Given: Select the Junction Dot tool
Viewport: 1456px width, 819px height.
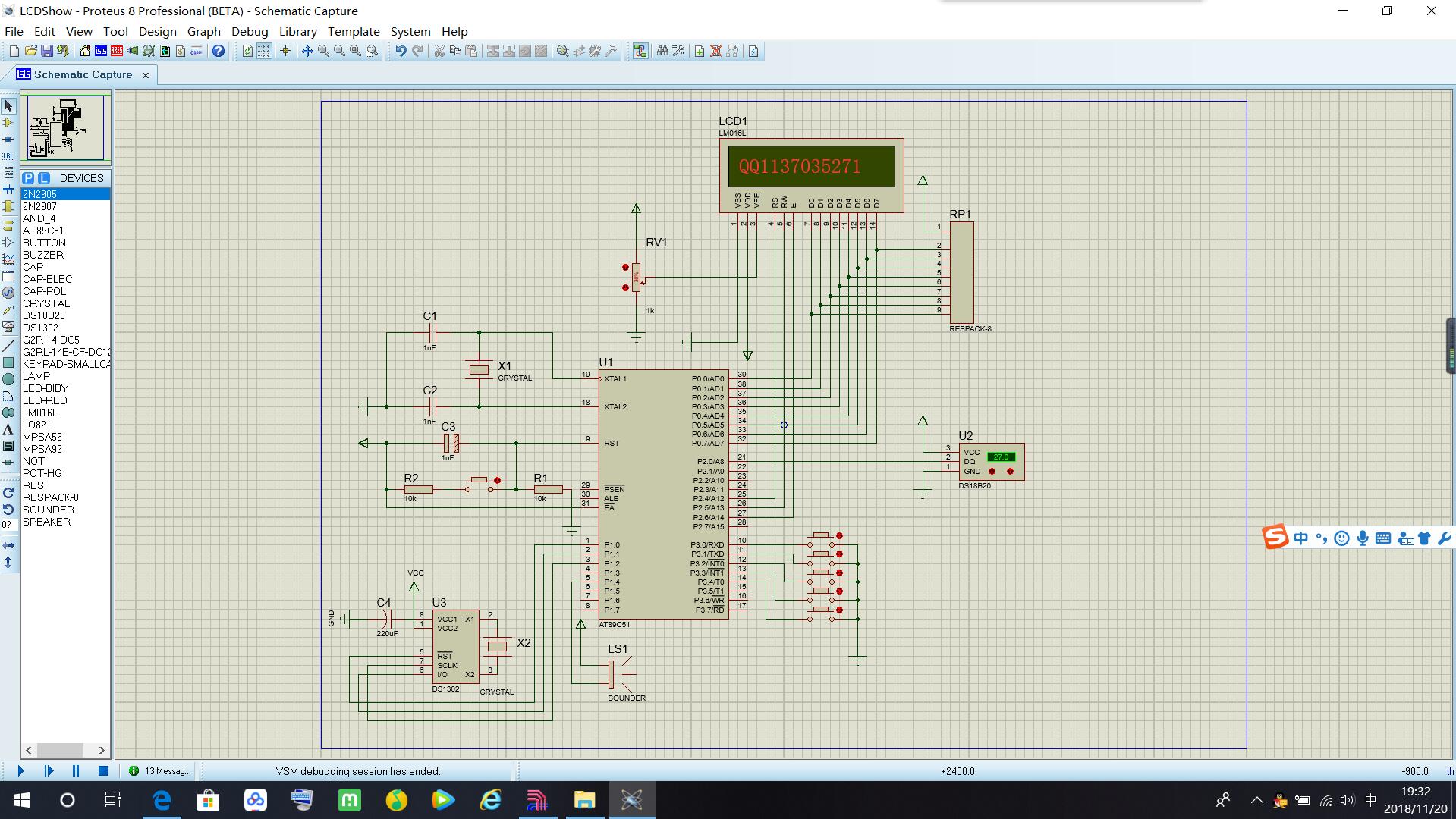Looking at the screenshot, I should tap(8, 140).
